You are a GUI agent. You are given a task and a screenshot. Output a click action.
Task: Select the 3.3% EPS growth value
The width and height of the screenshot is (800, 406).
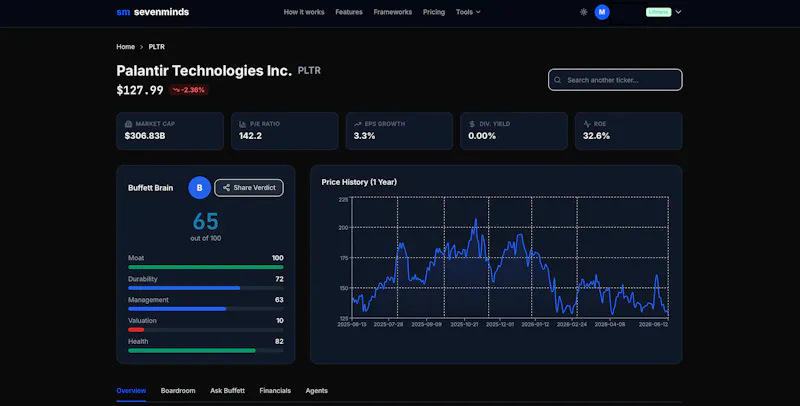[364, 136]
